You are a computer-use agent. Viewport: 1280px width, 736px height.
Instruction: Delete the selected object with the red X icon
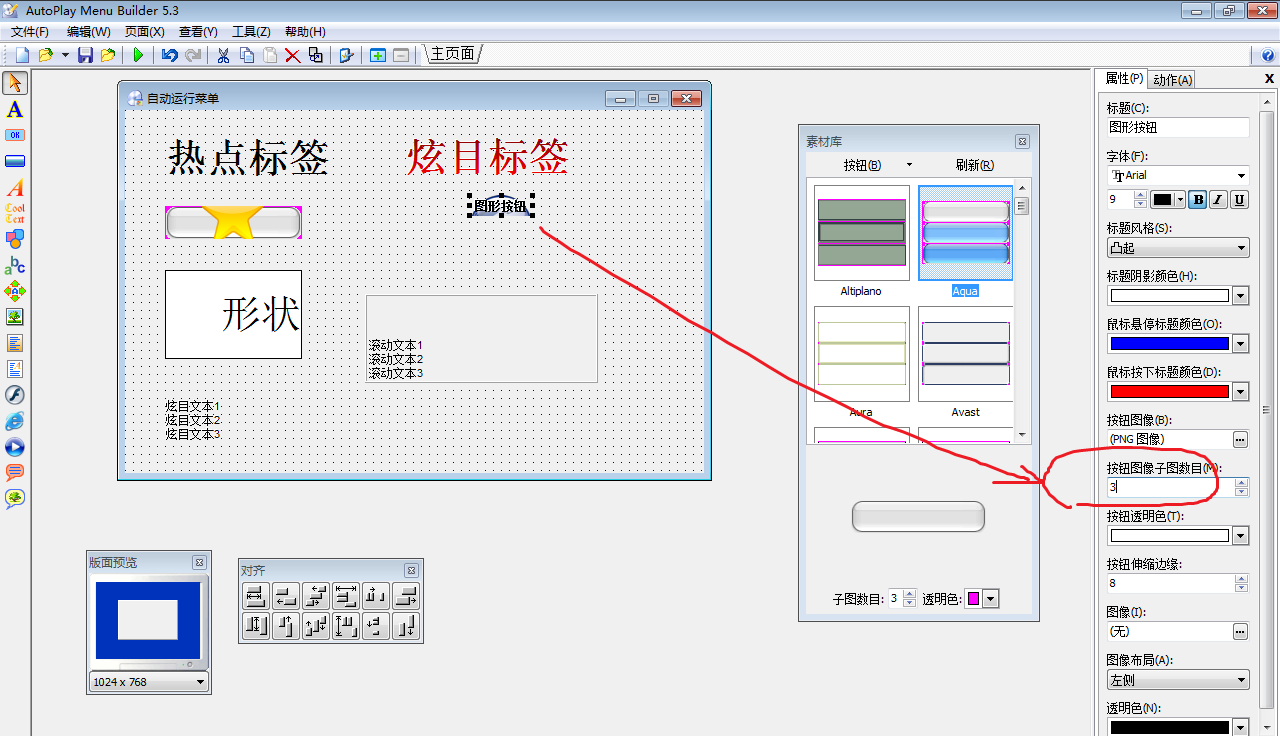point(293,55)
